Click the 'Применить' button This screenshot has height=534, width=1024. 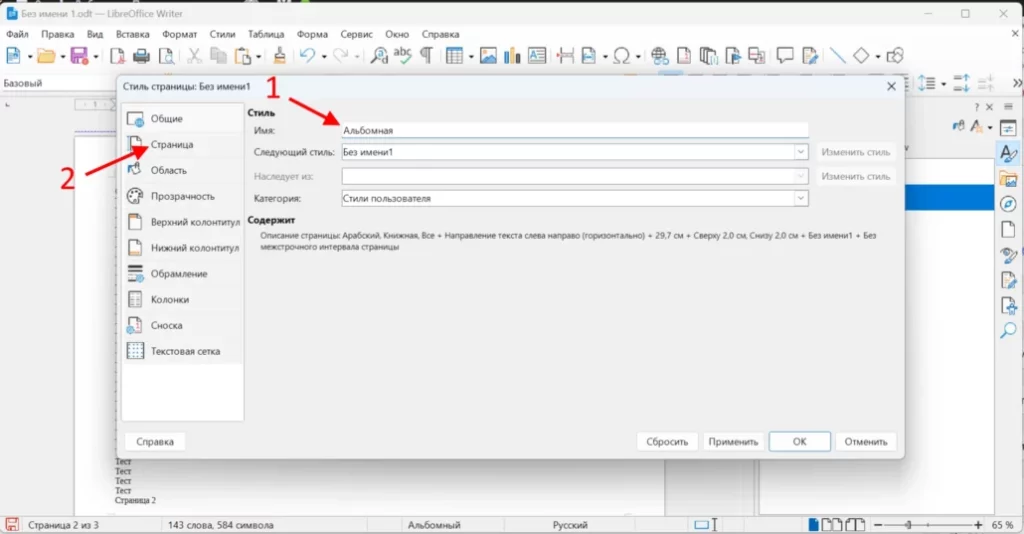pos(733,442)
